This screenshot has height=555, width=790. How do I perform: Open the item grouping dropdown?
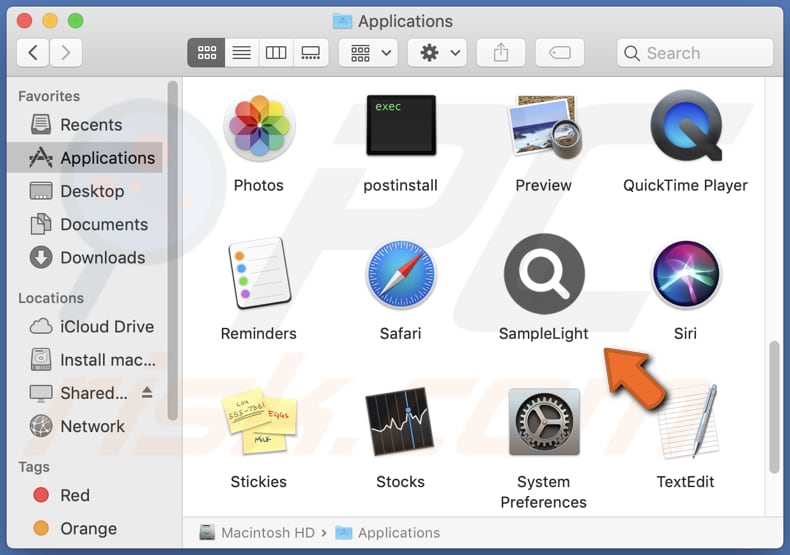tap(372, 53)
